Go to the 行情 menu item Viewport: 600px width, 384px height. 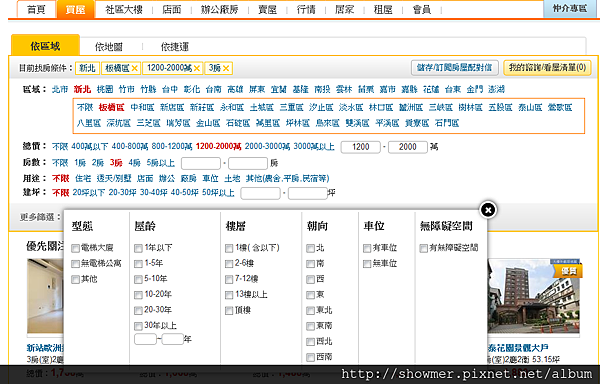click(x=306, y=10)
